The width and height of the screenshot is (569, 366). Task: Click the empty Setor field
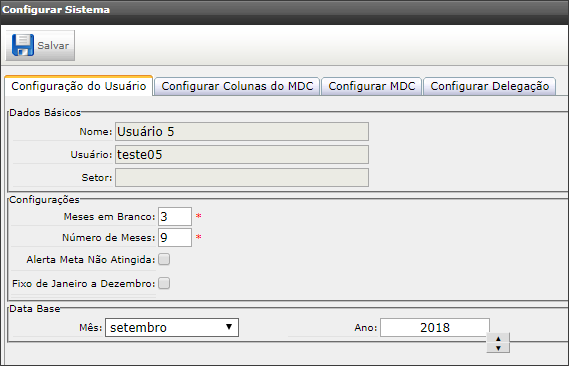click(242, 177)
